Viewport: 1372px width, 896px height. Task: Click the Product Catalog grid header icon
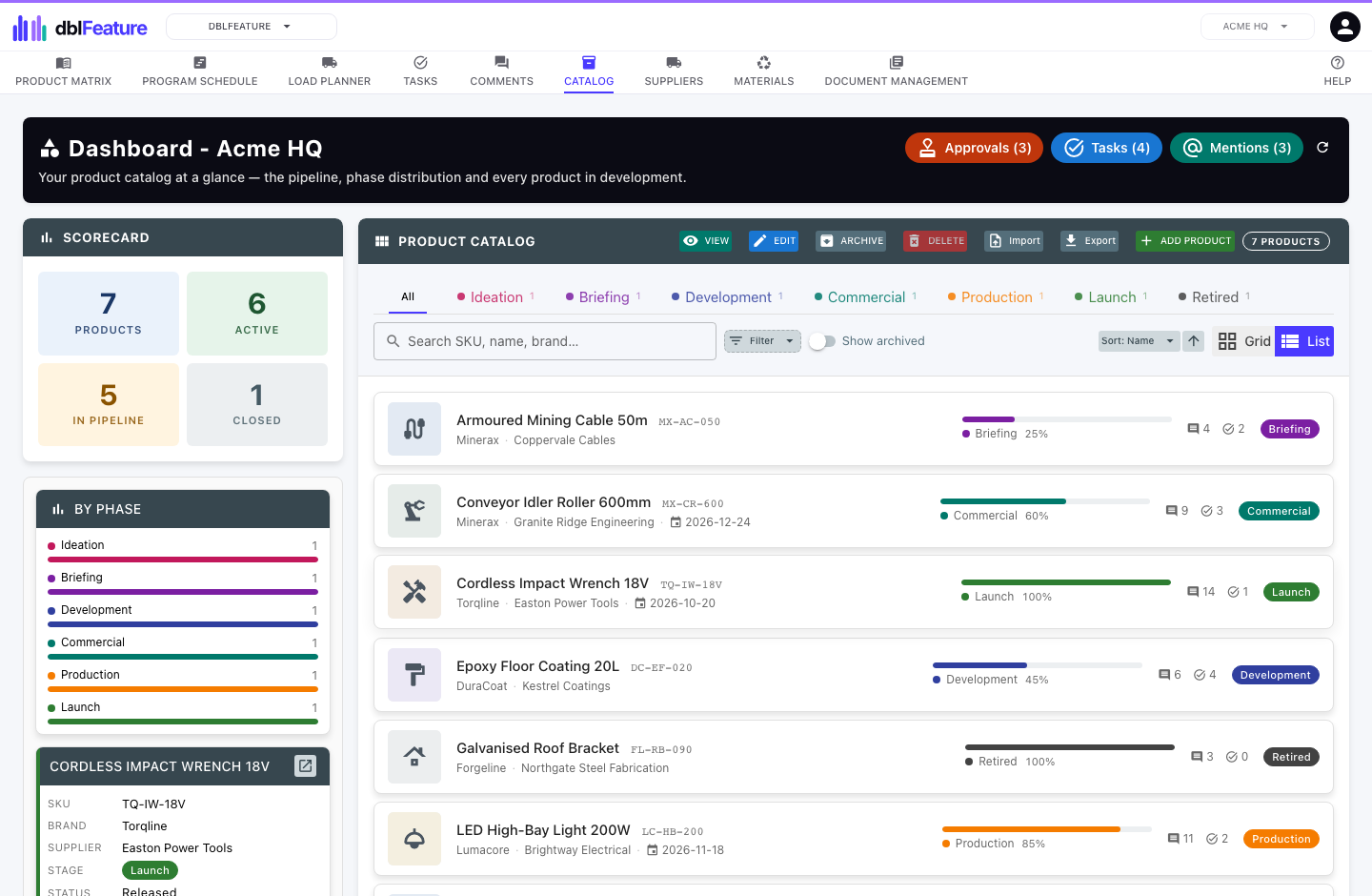382,241
